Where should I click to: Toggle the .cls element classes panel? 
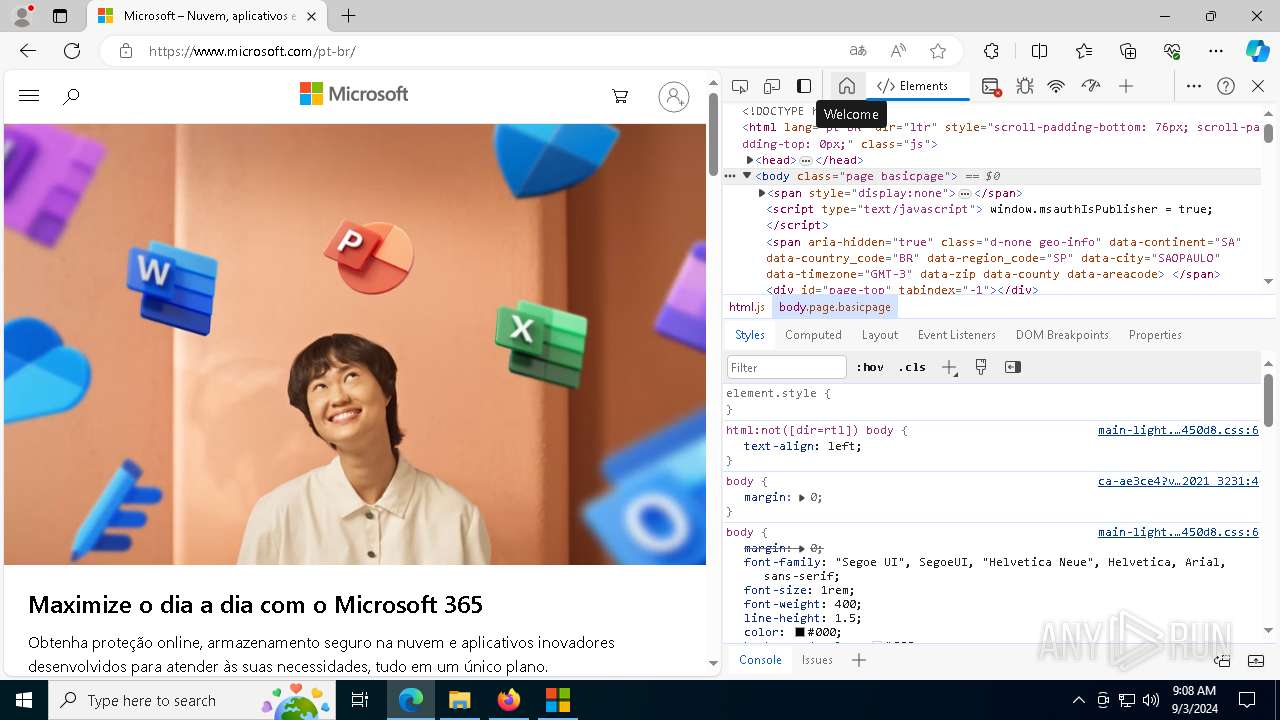(912, 367)
